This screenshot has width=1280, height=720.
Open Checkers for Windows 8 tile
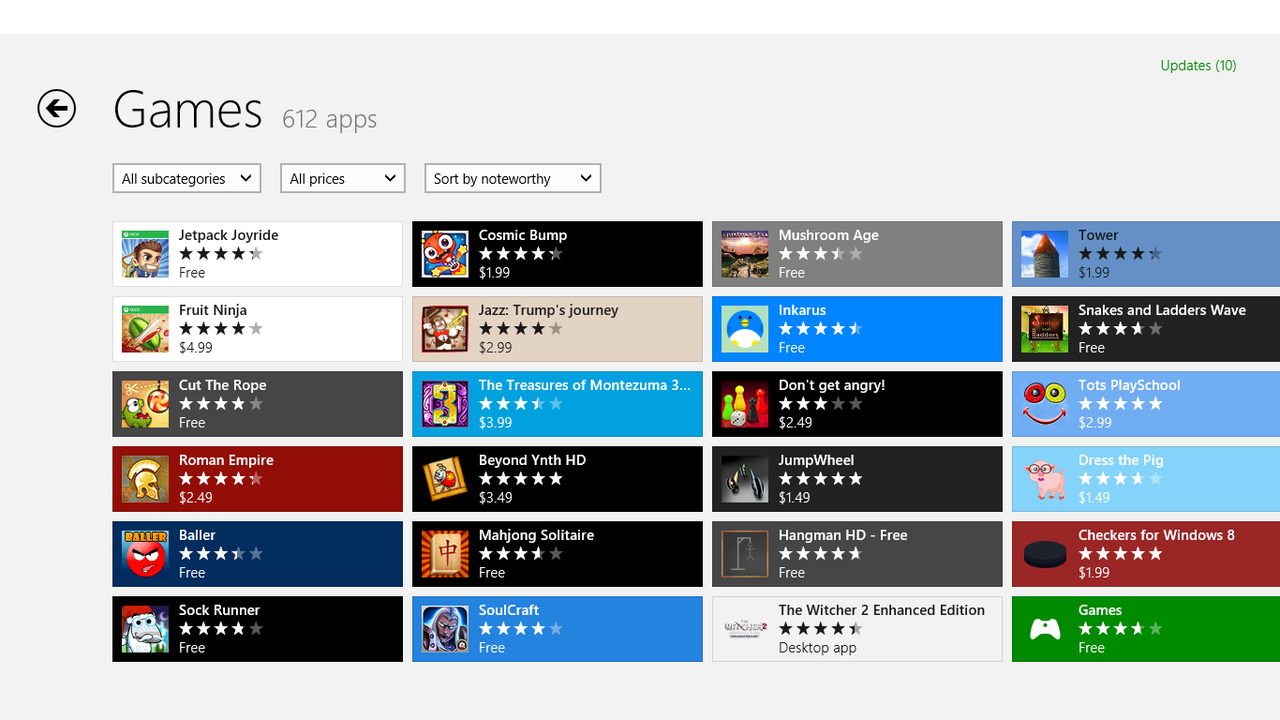[x=1146, y=554]
